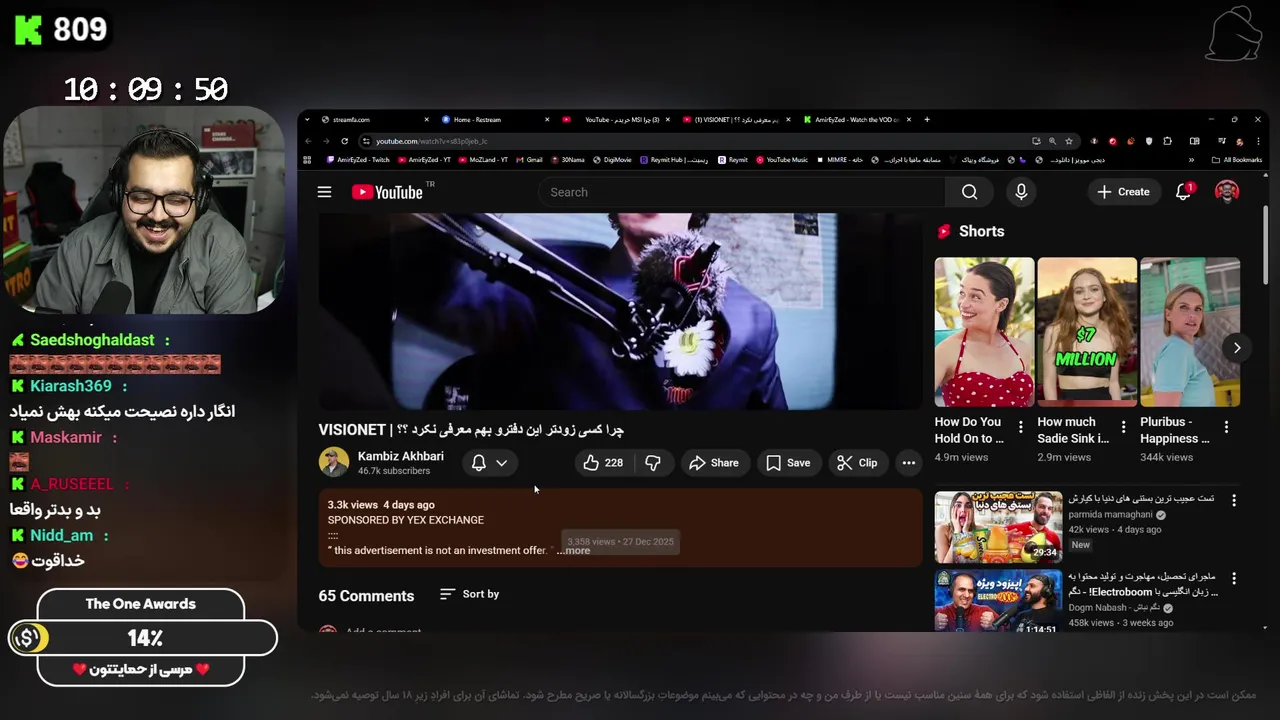Image resolution: width=1280 pixels, height=720 pixels.
Task: Open the Kambiz Akhbari channel name link
Action: coord(400,457)
